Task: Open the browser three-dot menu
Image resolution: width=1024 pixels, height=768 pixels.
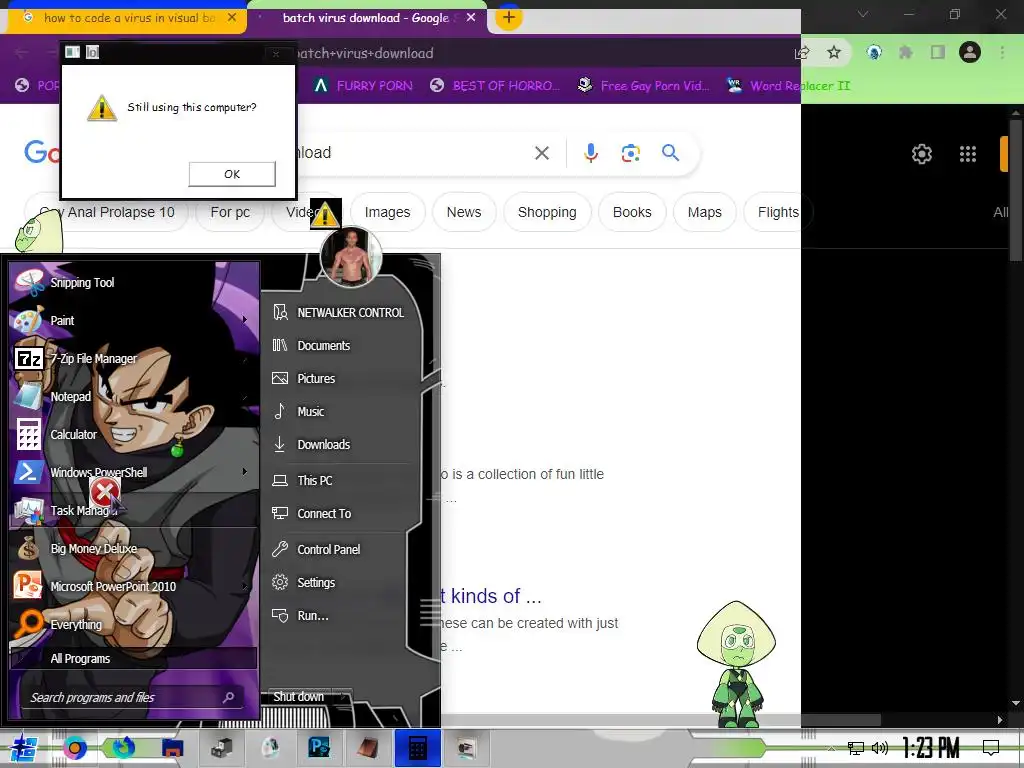Action: [1002, 52]
